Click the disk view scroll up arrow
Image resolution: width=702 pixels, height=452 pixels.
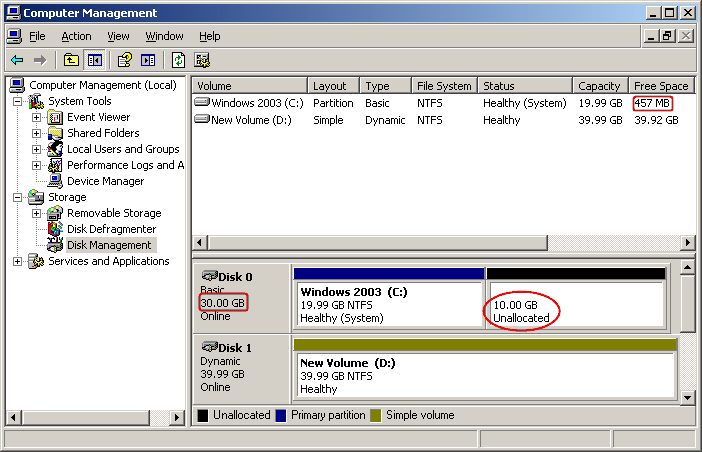click(x=687, y=268)
